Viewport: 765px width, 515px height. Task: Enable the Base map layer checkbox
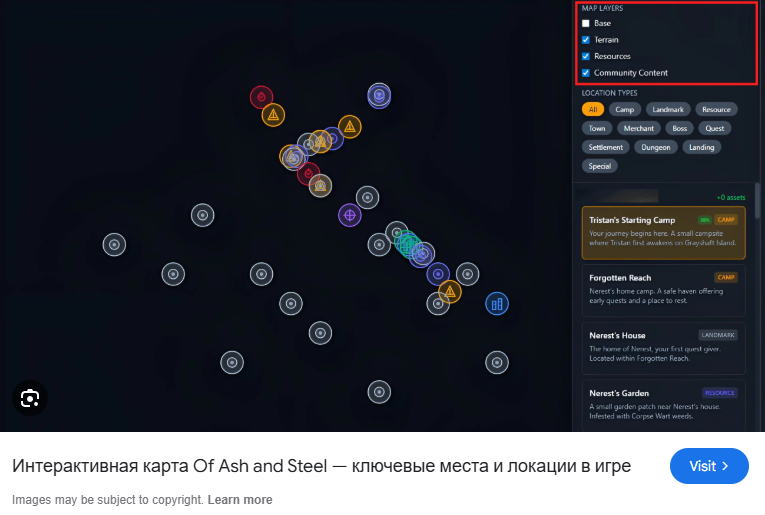tap(585, 23)
